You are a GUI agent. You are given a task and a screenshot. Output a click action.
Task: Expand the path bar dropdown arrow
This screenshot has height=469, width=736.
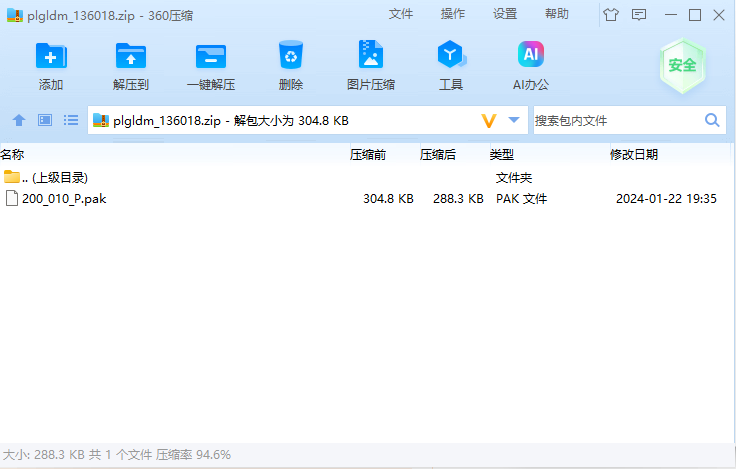[x=514, y=120]
